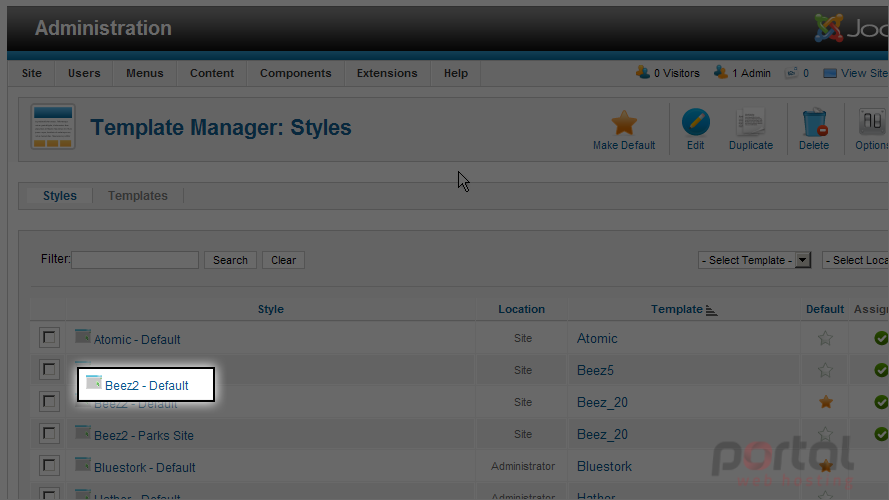Image resolution: width=889 pixels, height=500 pixels.
Task: Click the Atomic template name cell
Action: point(597,338)
